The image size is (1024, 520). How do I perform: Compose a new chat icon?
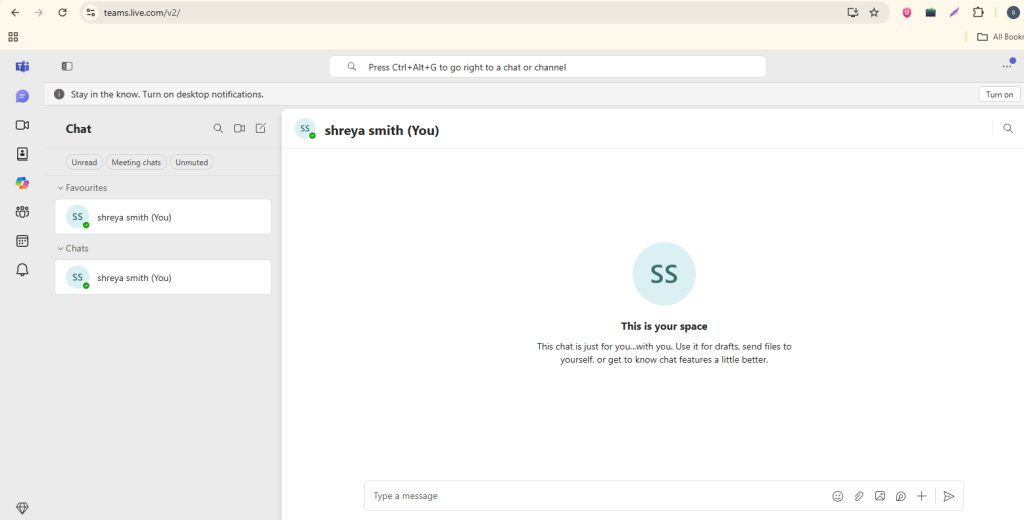point(261,129)
